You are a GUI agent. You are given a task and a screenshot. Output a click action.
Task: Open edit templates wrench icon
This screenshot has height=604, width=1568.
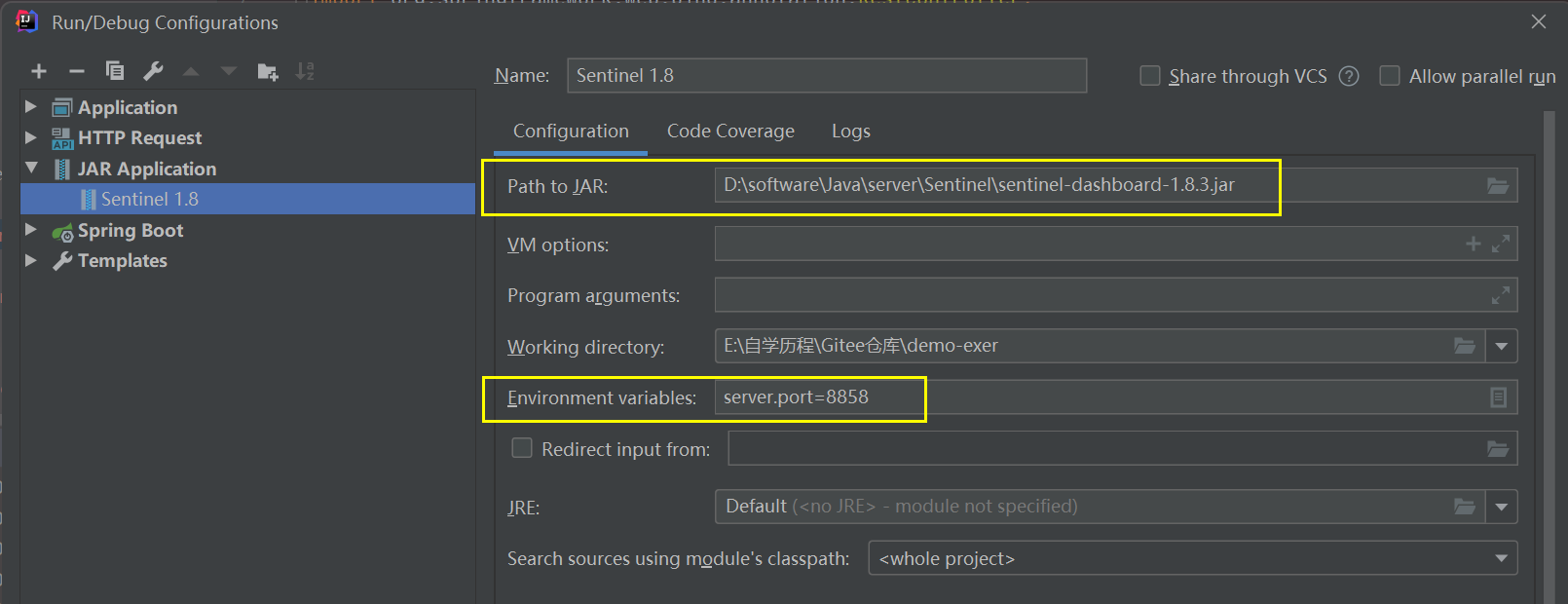(153, 71)
